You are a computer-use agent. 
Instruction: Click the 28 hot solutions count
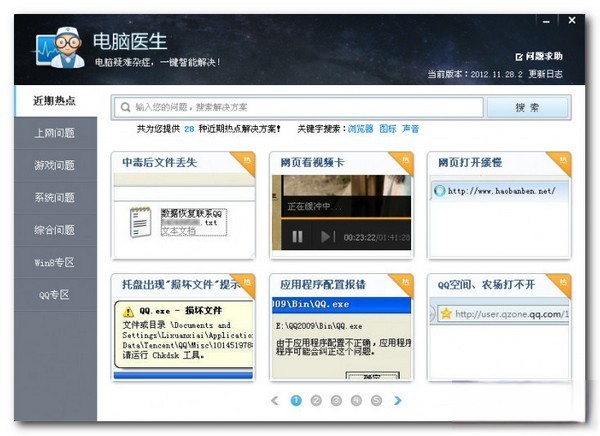[x=189, y=129]
